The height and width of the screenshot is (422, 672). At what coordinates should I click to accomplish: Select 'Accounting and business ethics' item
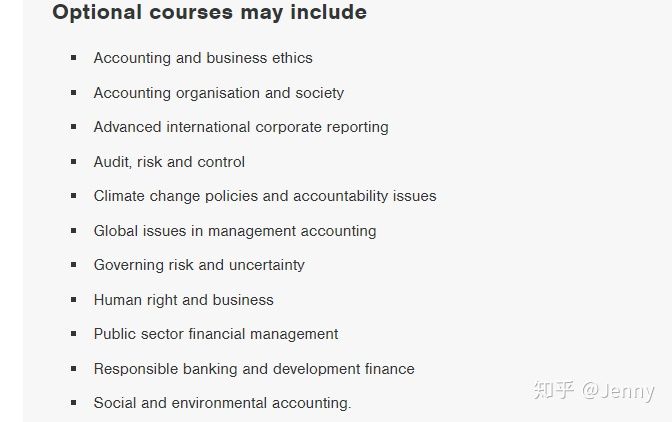pos(203,58)
